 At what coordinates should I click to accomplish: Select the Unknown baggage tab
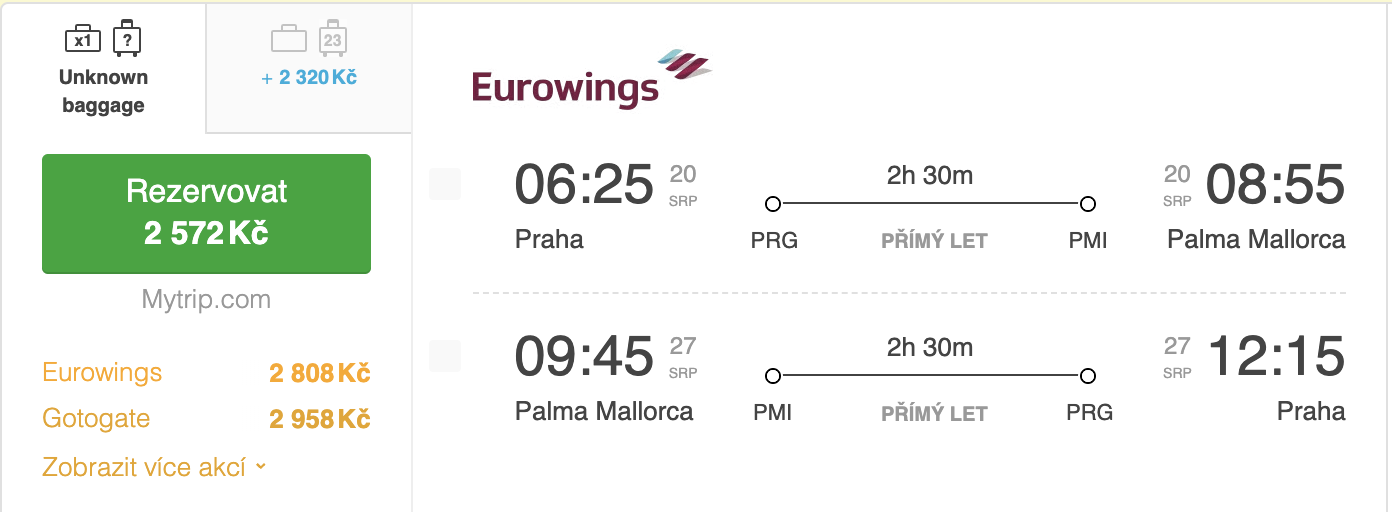point(103,67)
